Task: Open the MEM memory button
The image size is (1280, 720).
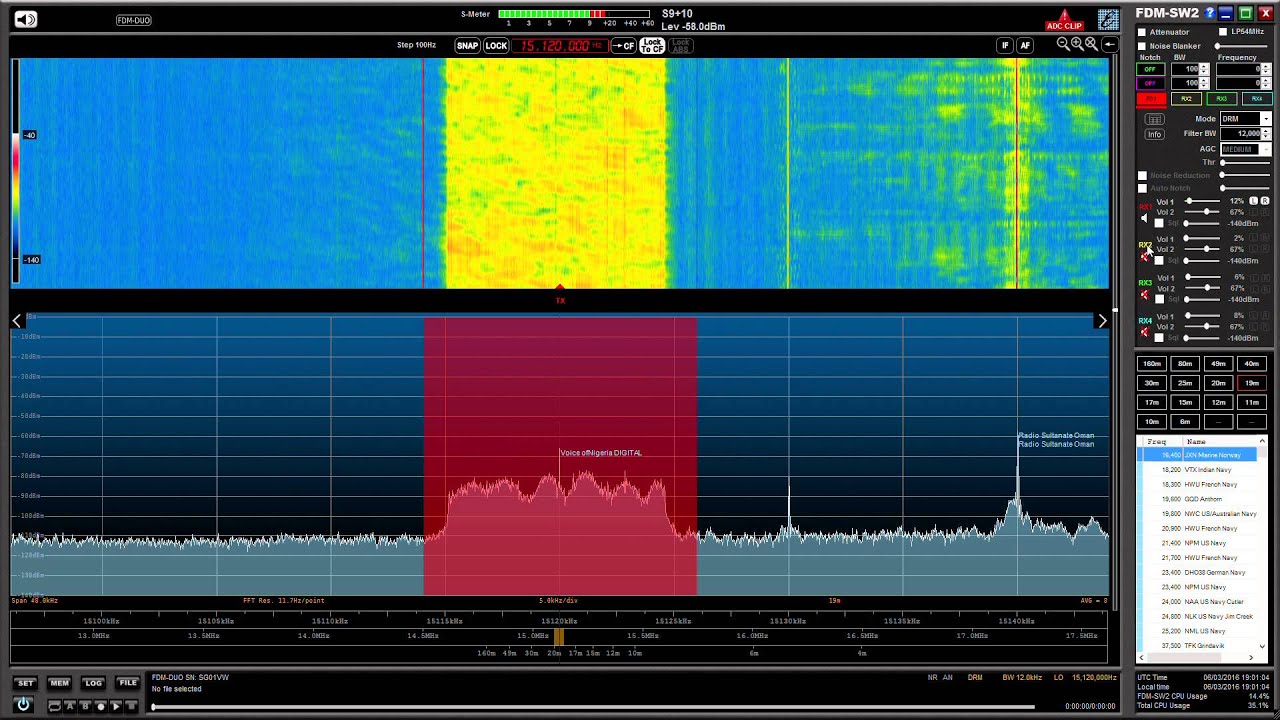Action: pos(59,683)
